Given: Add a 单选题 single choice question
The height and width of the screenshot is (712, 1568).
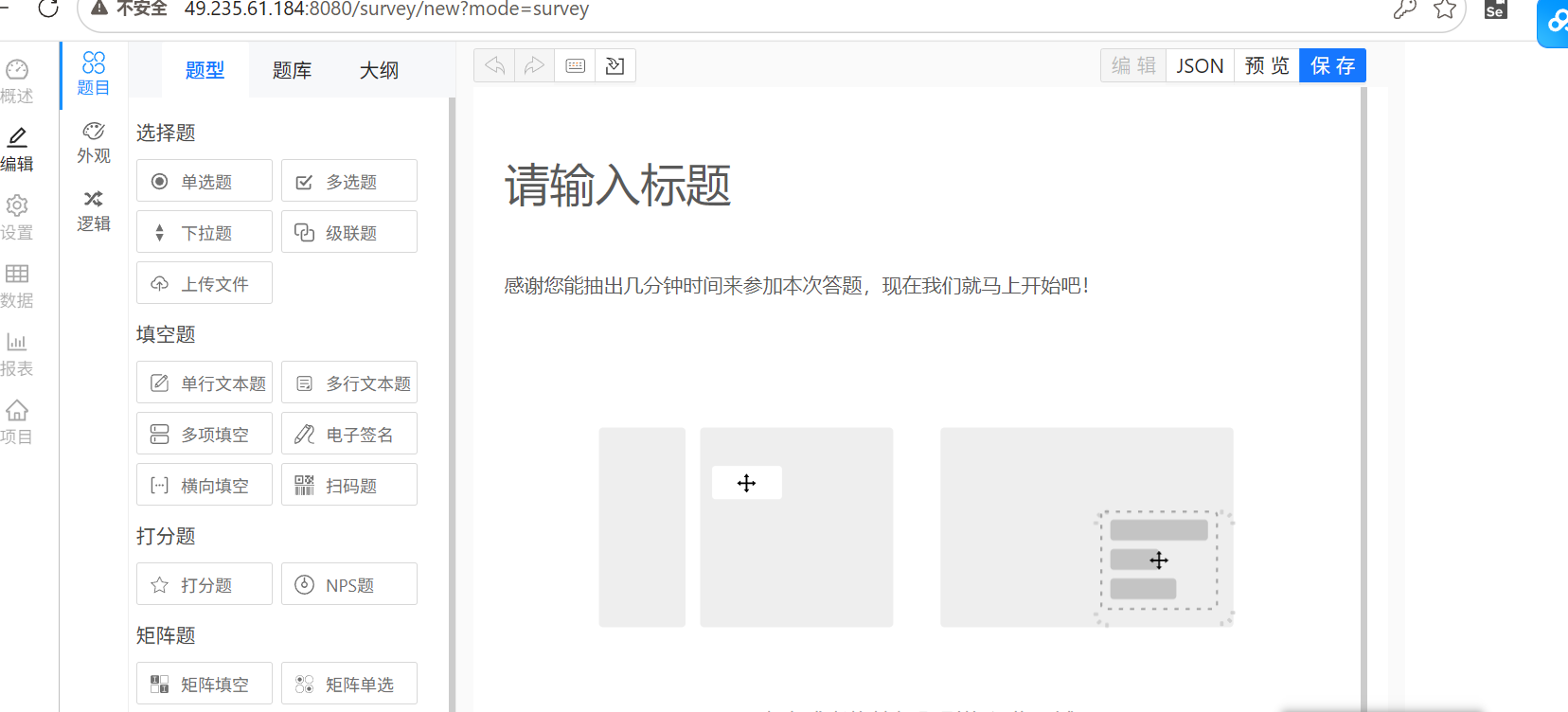Looking at the screenshot, I should point(205,181).
